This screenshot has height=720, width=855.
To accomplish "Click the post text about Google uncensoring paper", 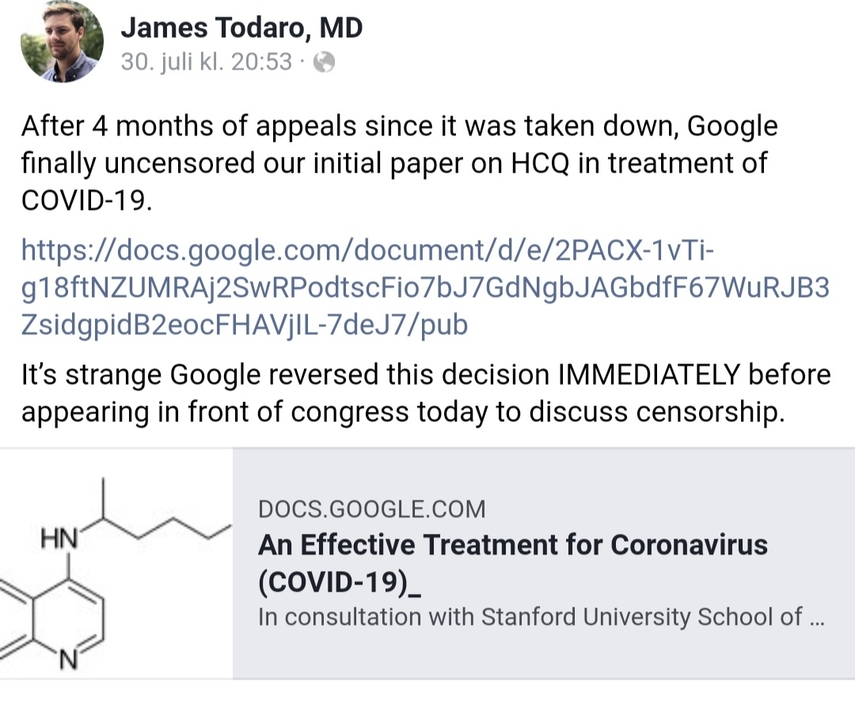I will [x=399, y=163].
